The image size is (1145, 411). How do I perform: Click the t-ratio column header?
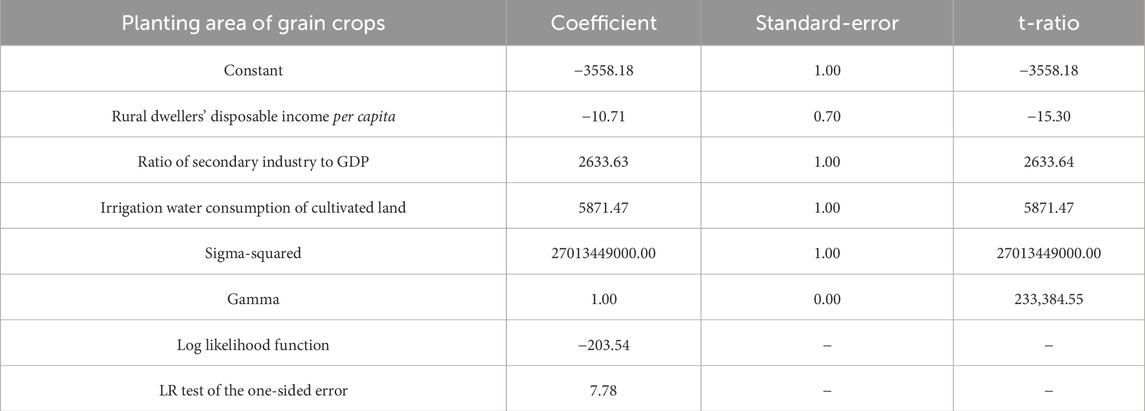click(x=1049, y=23)
